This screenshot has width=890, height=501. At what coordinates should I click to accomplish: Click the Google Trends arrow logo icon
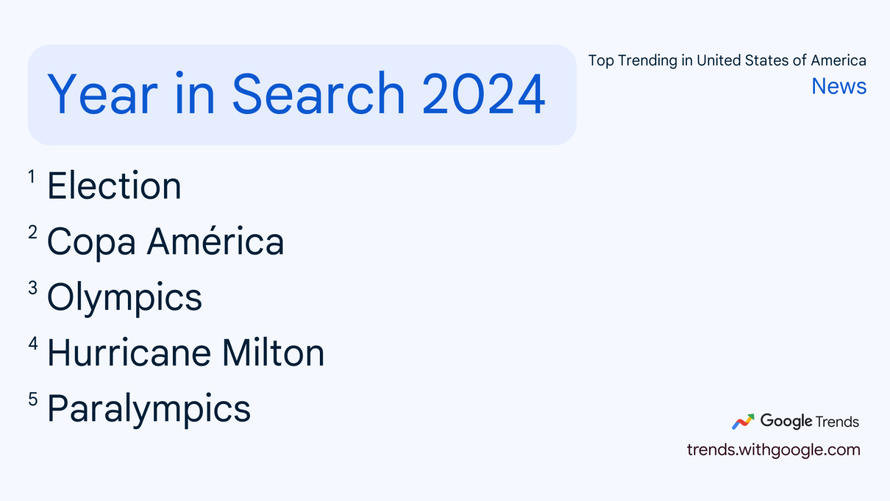tap(742, 422)
